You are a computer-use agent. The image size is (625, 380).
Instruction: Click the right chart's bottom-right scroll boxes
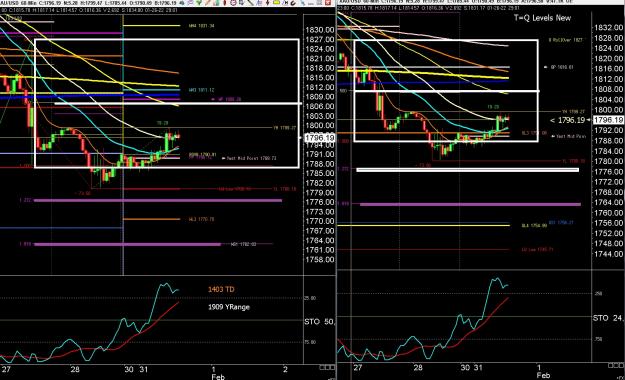616,365
